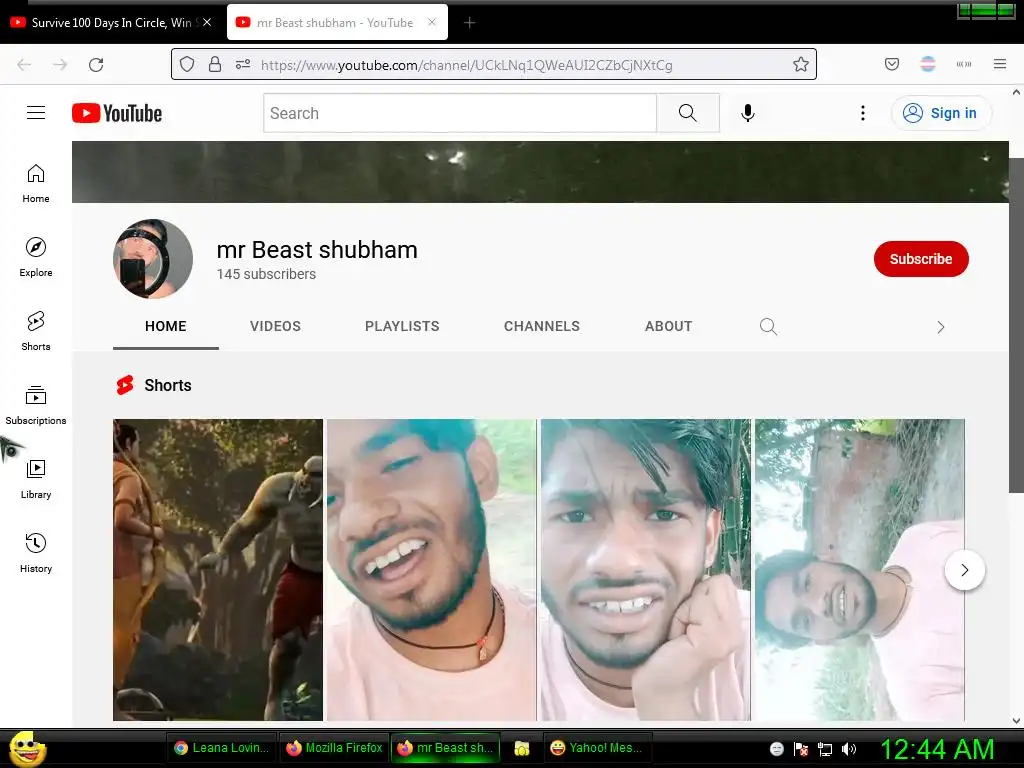Image resolution: width=1024 pixels, height=768 pixels.
Task: Click the flag with red X tray icon
Action: [x=801, y=749]
